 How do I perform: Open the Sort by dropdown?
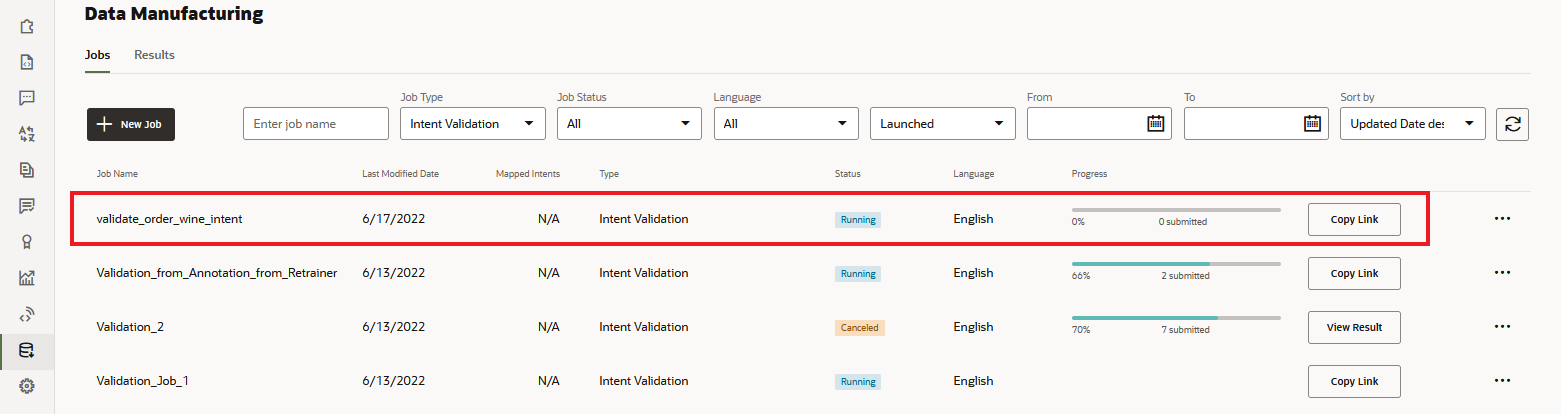coord(1412,124)
